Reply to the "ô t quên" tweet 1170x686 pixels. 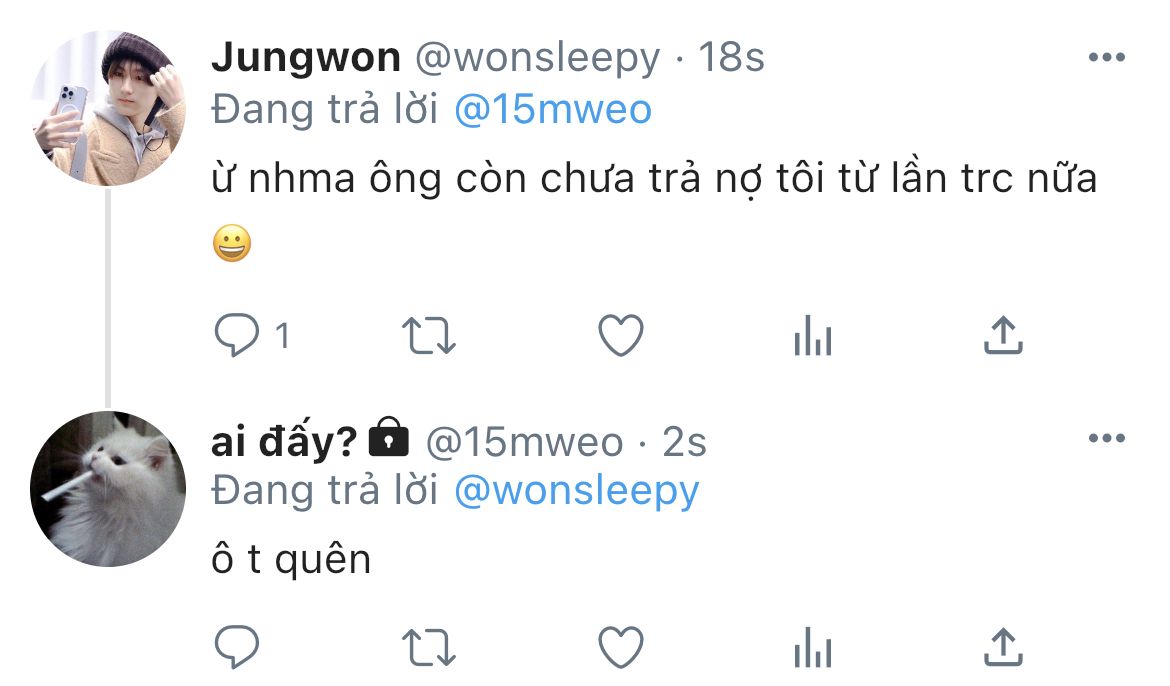coord(237,646)
